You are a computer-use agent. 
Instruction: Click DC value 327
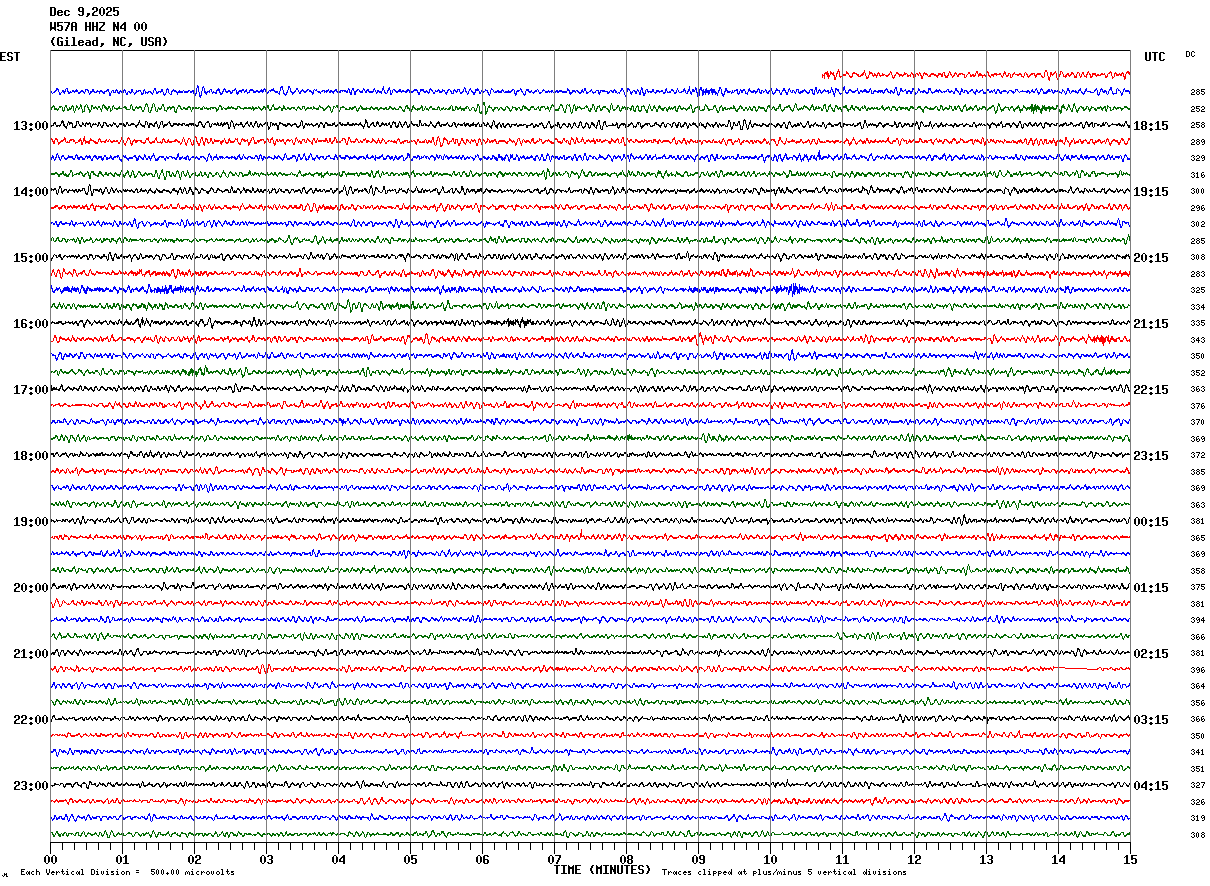tap(1197, 785)
